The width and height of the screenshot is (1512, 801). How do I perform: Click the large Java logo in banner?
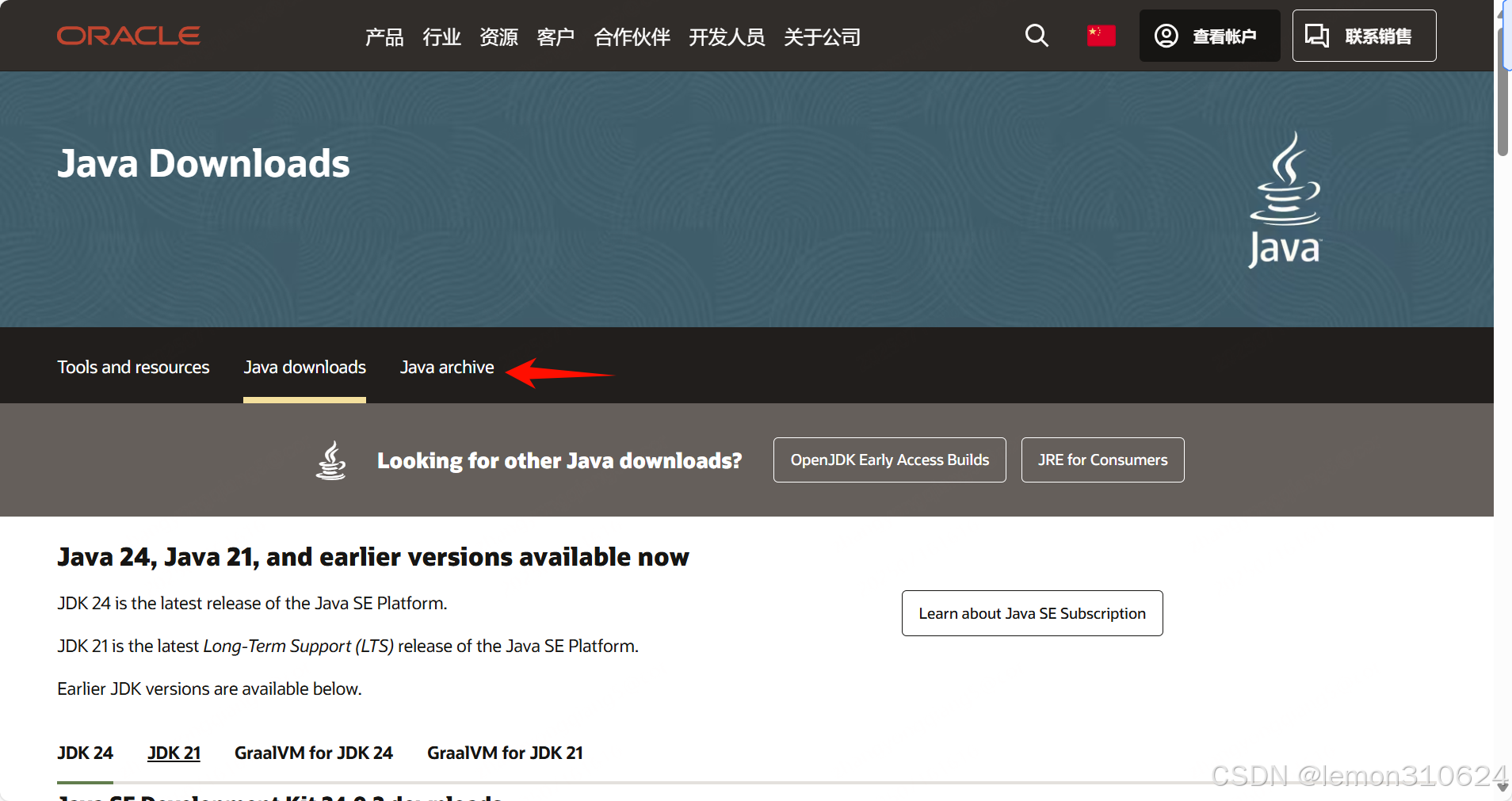(1285, 200)
